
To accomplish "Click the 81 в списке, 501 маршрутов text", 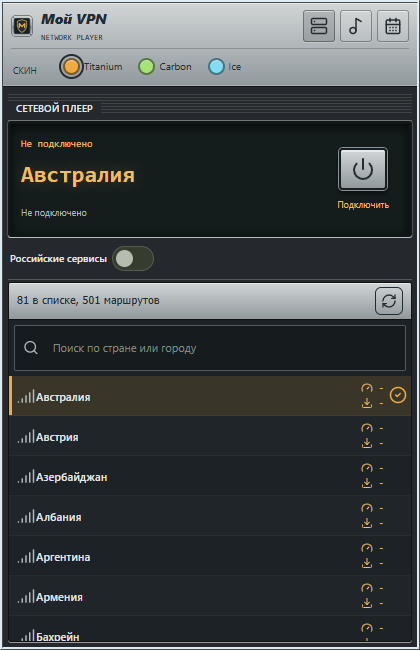I will pos(88,300).
